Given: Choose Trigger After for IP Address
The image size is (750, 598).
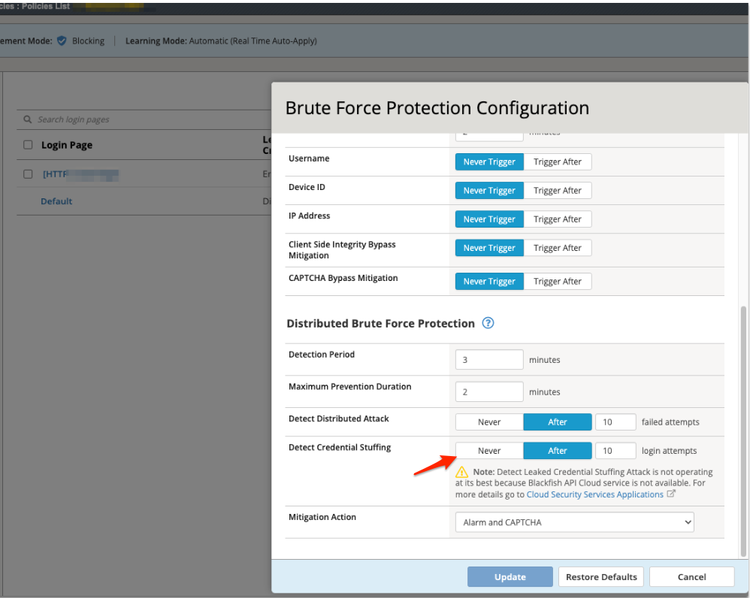Looking at the screenshot, I should [x=557, y=219].
